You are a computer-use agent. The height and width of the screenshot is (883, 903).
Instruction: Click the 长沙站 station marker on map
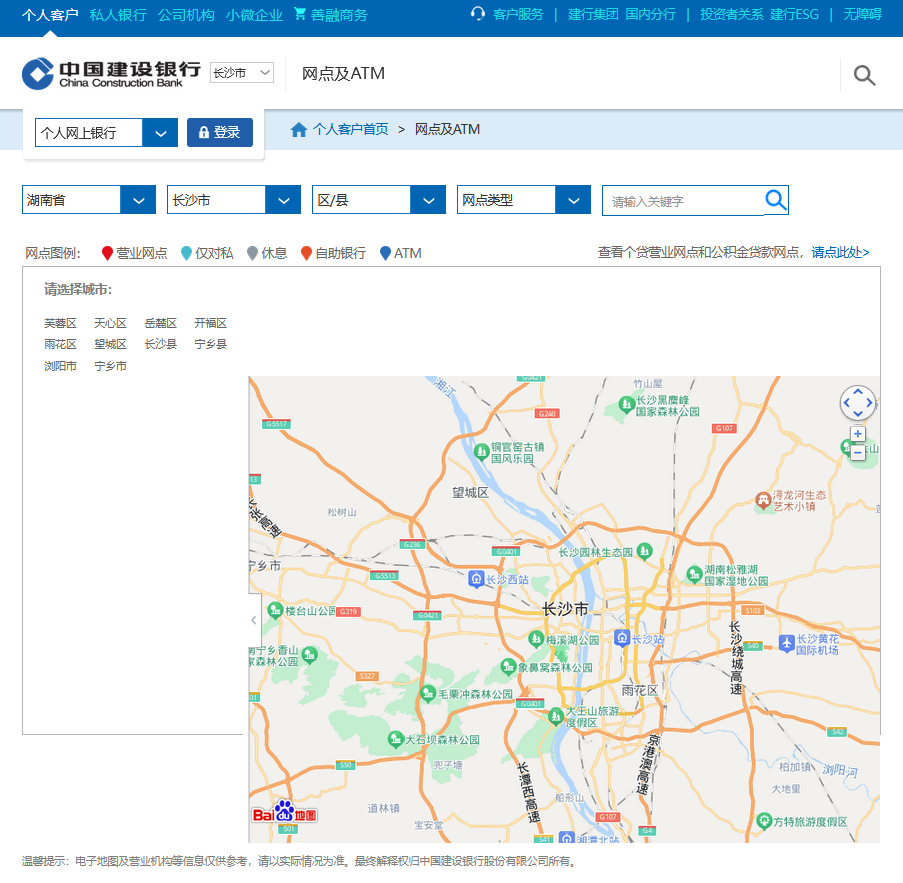click(622, 638)
